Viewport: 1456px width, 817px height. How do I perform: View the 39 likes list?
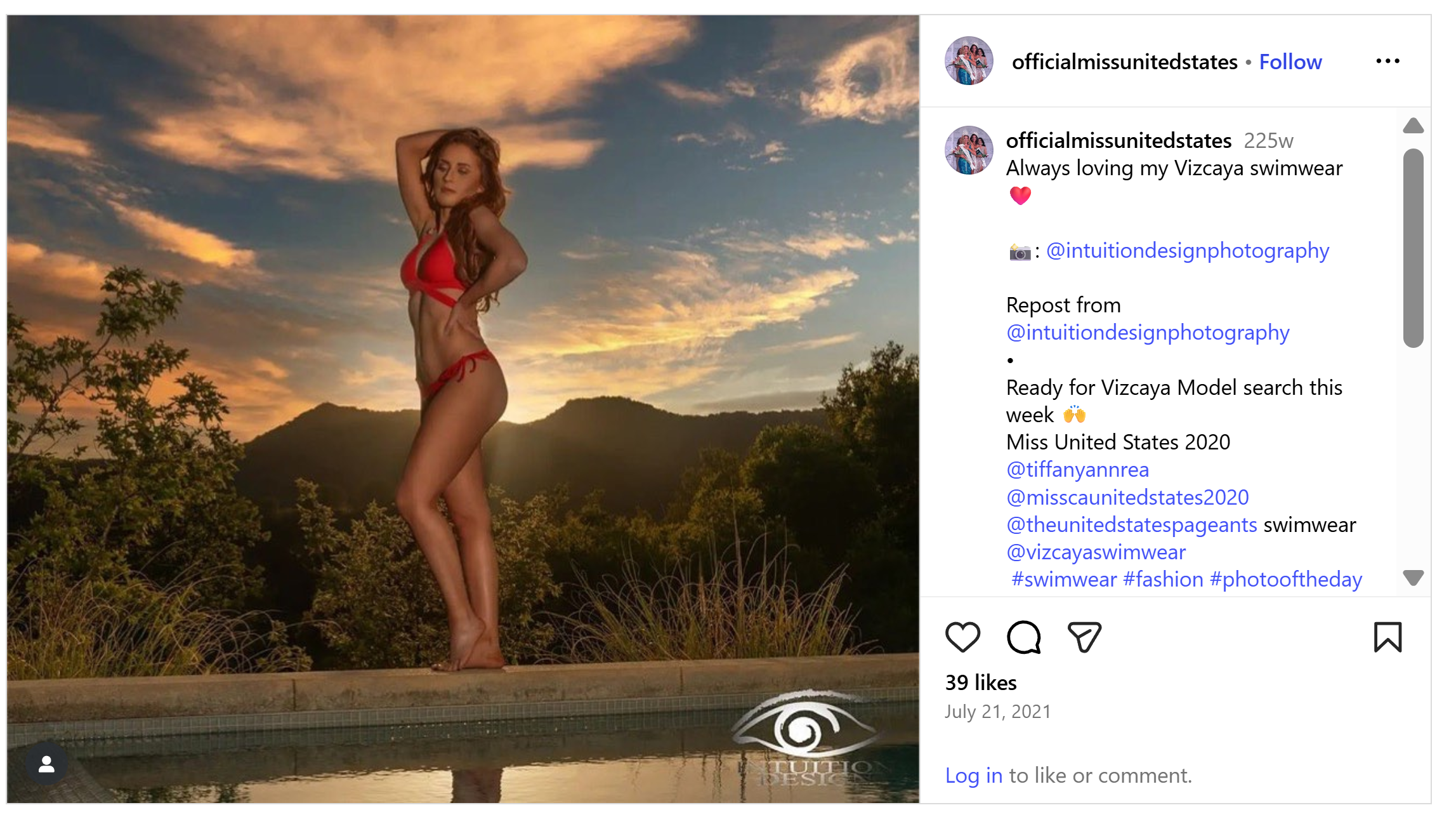[x=981, y=682]
